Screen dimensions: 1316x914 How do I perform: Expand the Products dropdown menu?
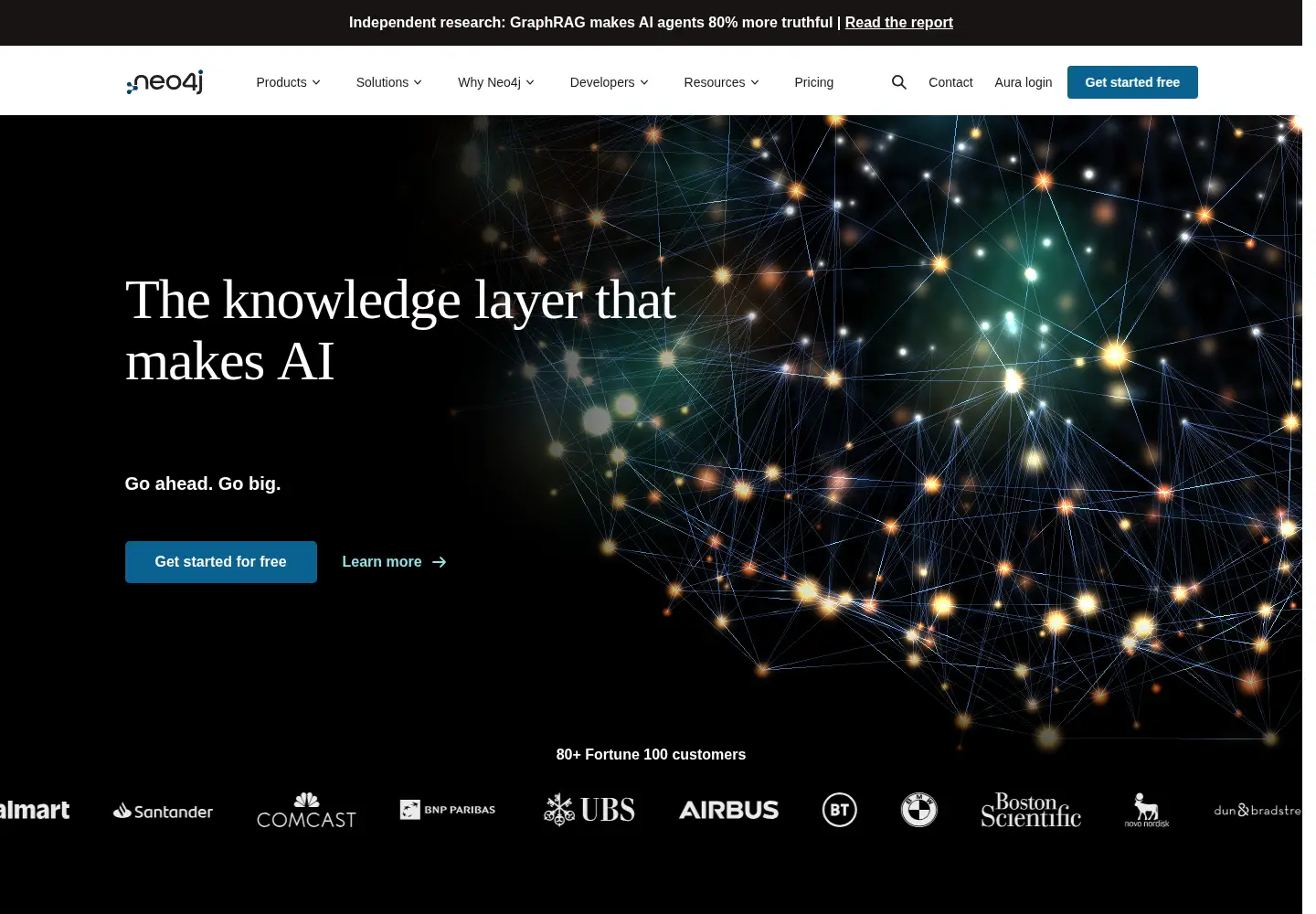coord(289,82)
